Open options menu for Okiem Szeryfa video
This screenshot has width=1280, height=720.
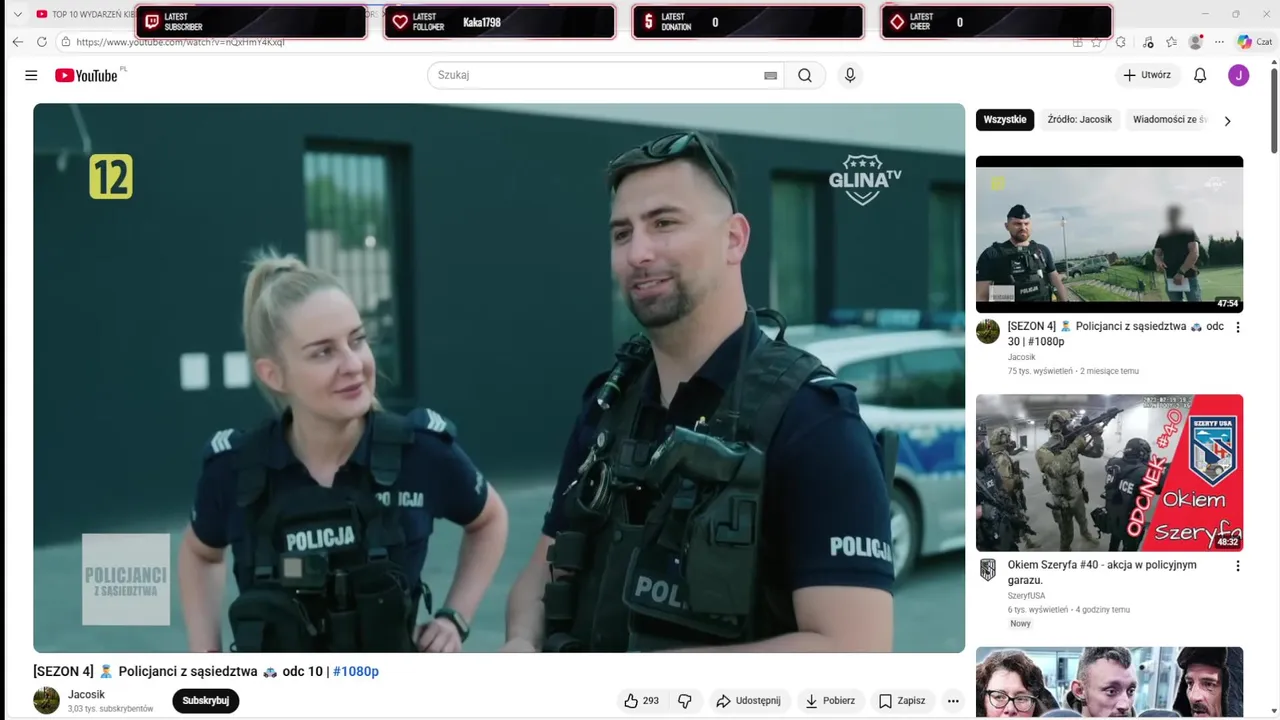point(1238,566)
